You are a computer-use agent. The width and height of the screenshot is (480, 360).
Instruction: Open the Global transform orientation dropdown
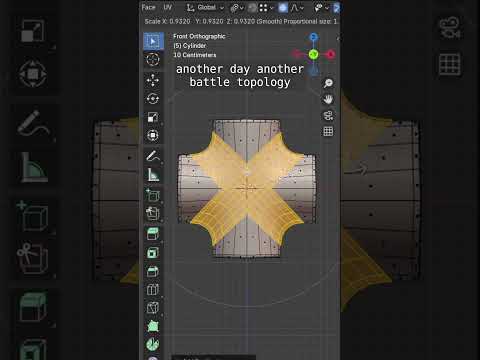pos(205,7)
